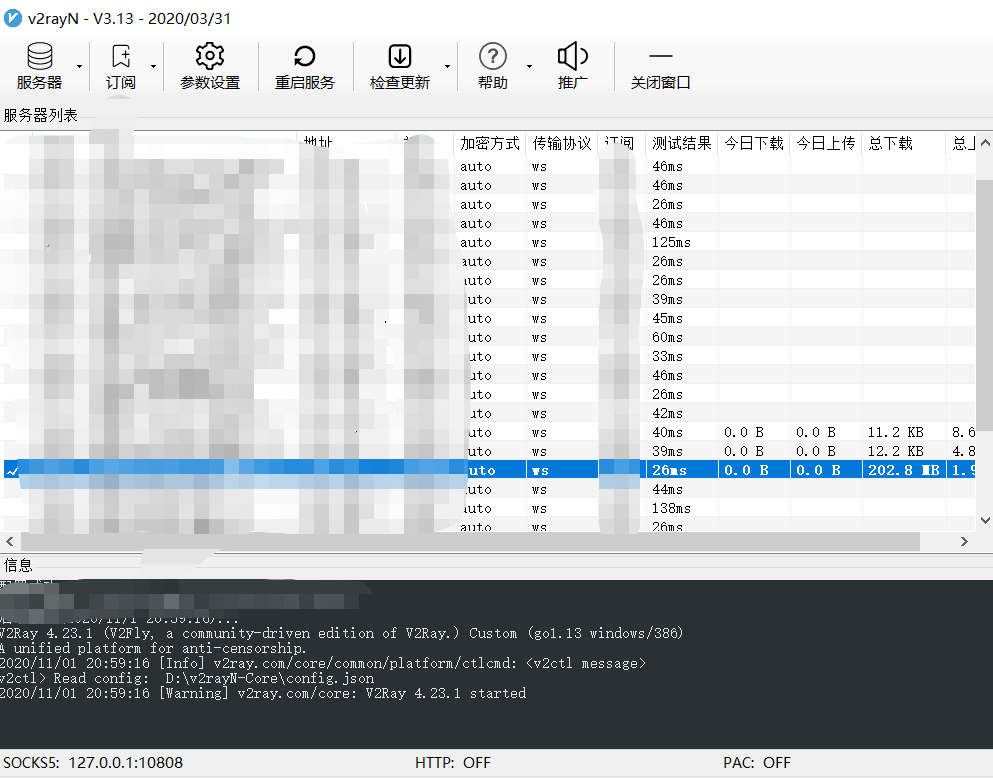Click the 检查更新 download icon button

(x=400, y=66)
